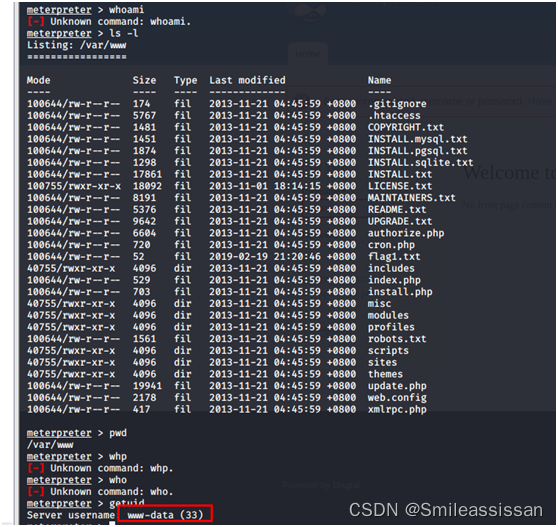Select the sites directory name
This screenshot has height=527, width=558.
point(382,362)
